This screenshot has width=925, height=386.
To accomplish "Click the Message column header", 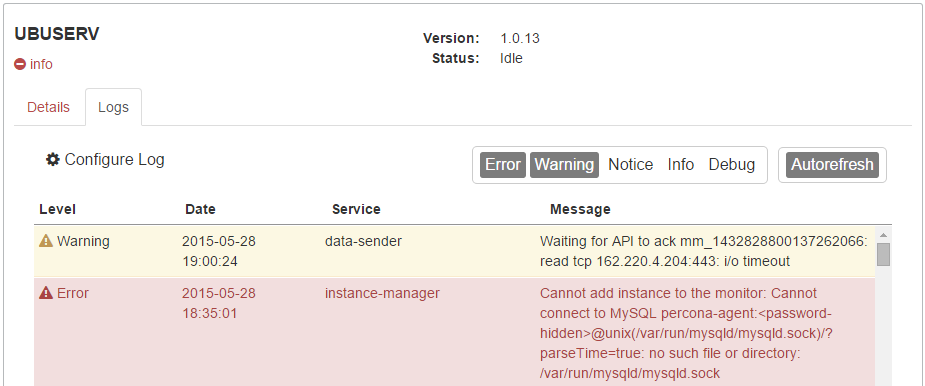I will (x=580, y=209).
